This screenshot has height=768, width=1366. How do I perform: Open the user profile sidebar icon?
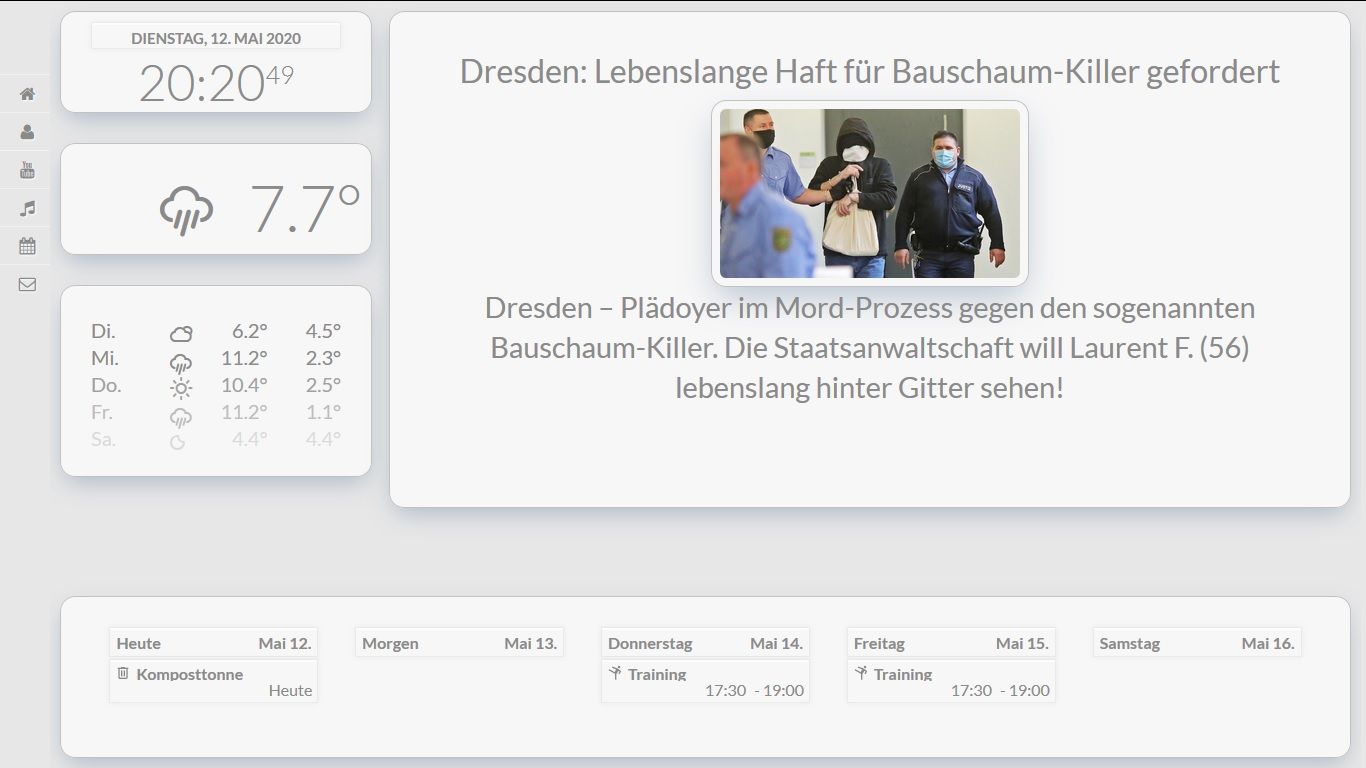coord(27,132)
